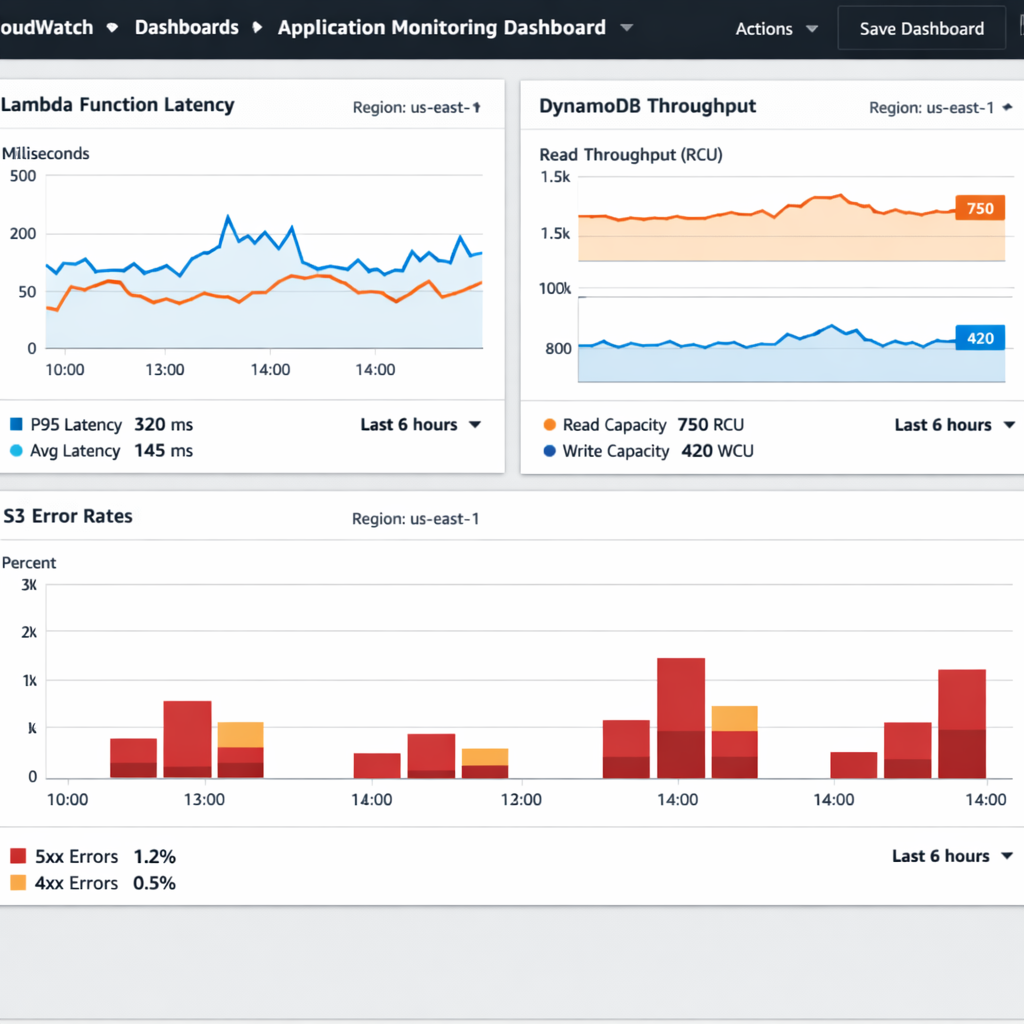This screenshot has width=1024, height=1024.
Task: Click the Avg Latency legend swatch
Action: point(16,451)
